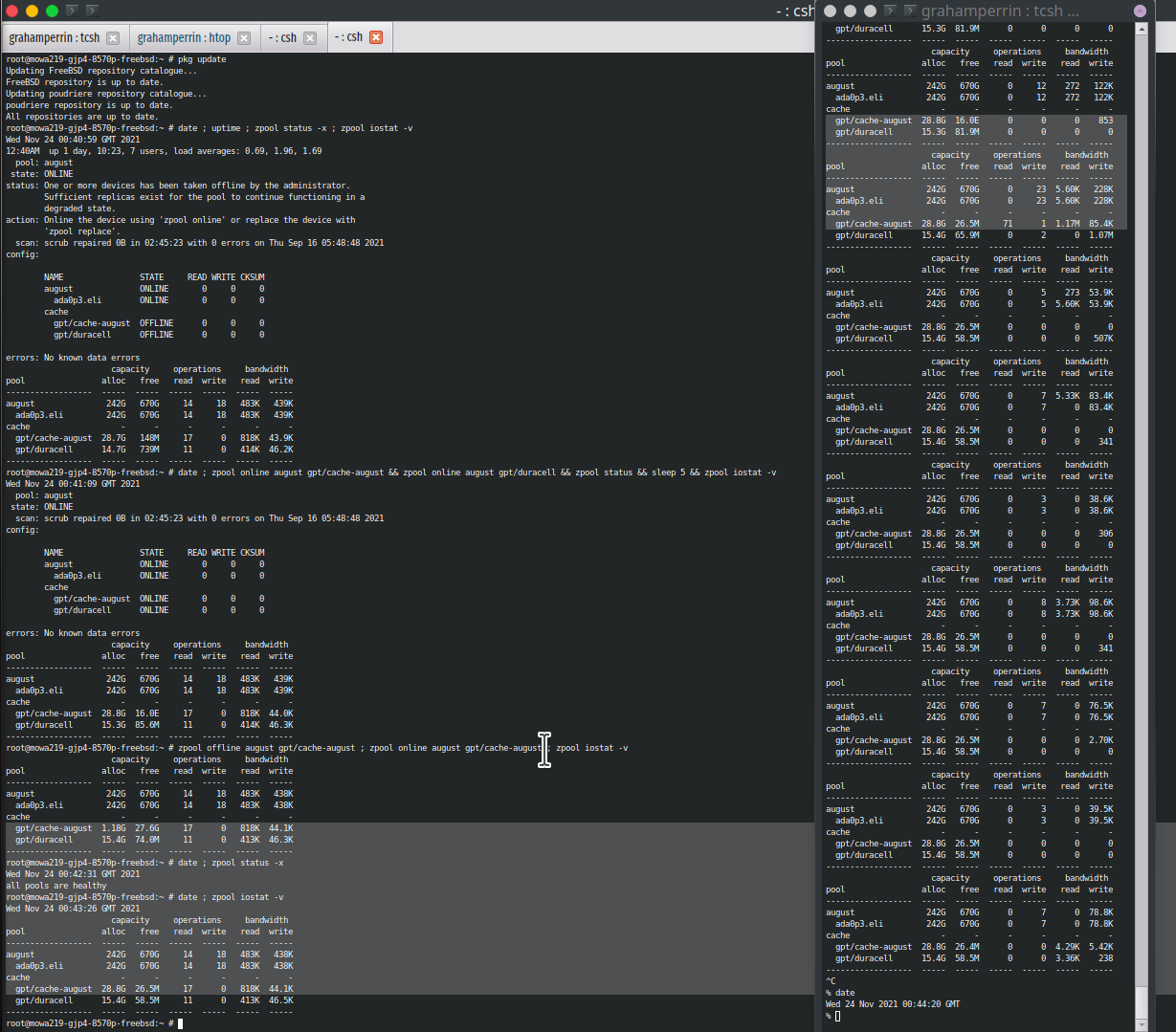1176x1032 pixels.
Task: Click the purple circle icon in the right titlebar
Action: tap(1140, 11)
